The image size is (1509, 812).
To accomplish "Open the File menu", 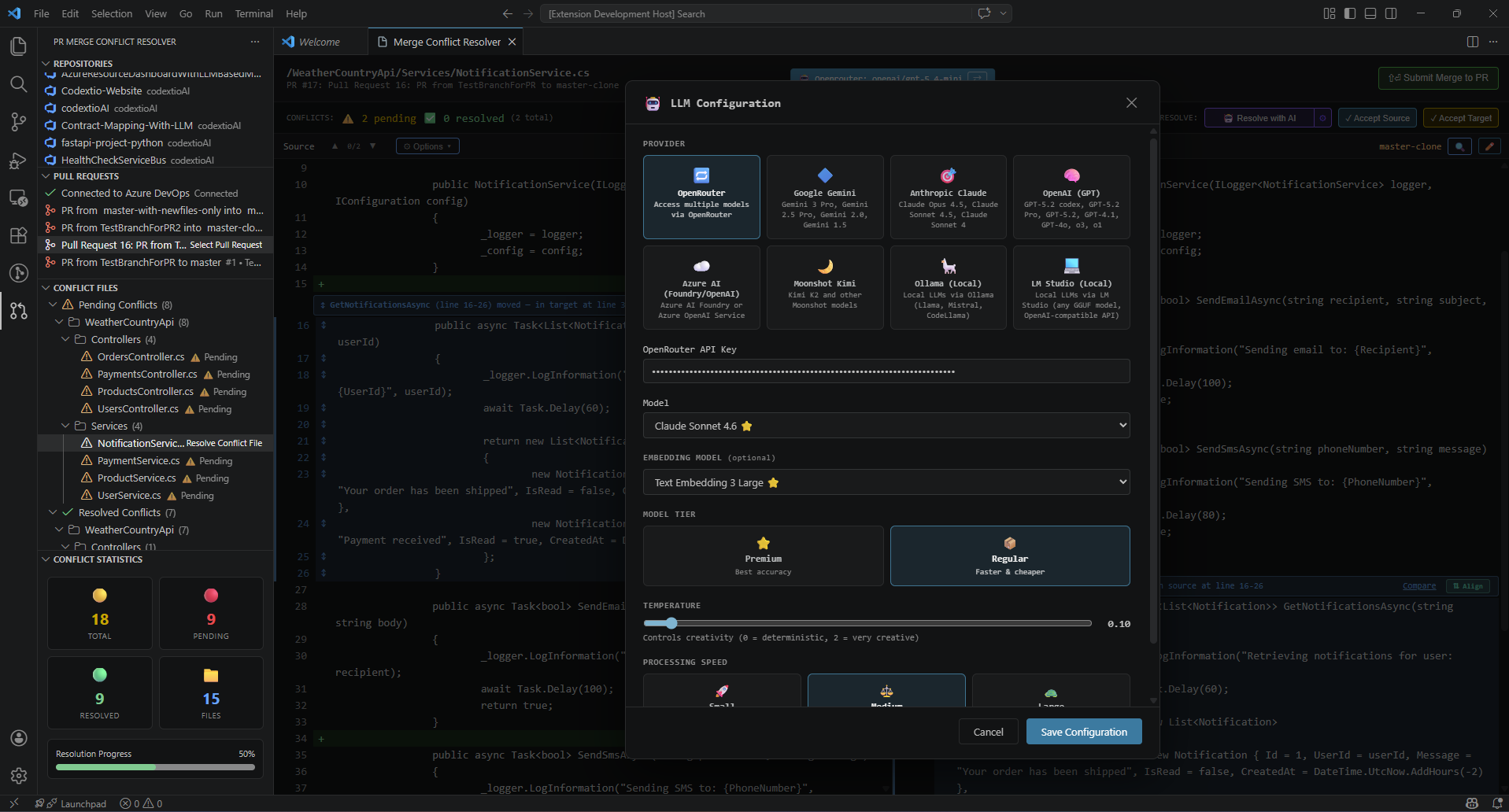I will pos(42,13).
